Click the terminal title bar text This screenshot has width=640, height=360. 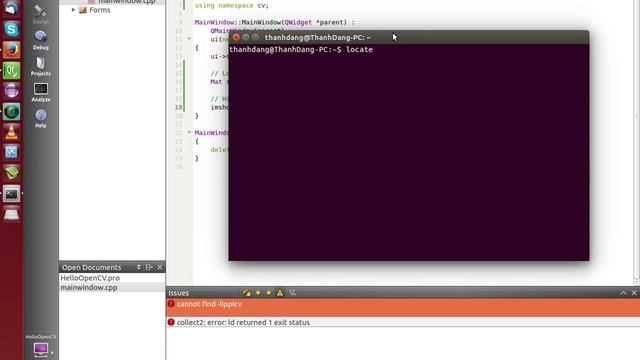(318, 37)
